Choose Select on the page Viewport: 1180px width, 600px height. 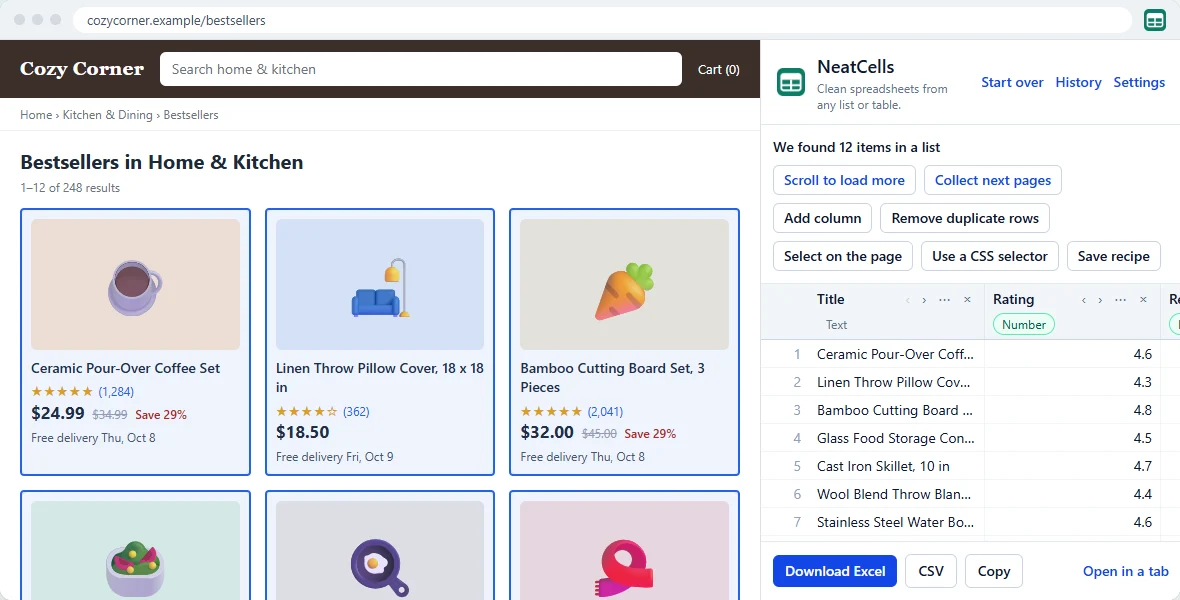click(x=843, y=256)
